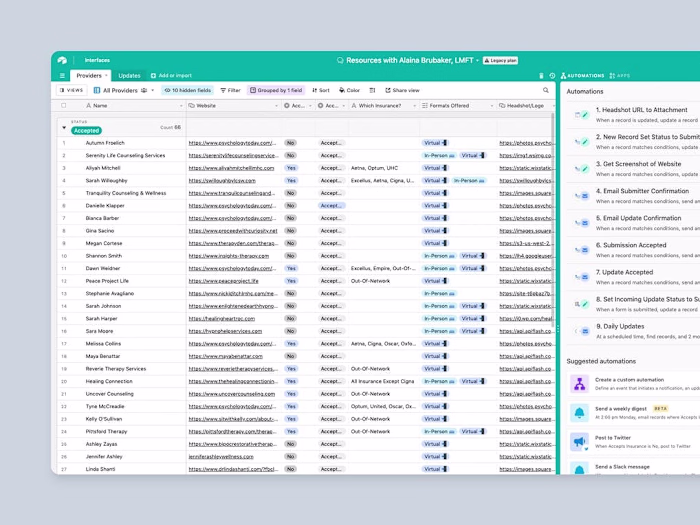The width and height of the screenshot is (700, 525).
Task: Click the Share view button
Action: (x=402, y=90)
